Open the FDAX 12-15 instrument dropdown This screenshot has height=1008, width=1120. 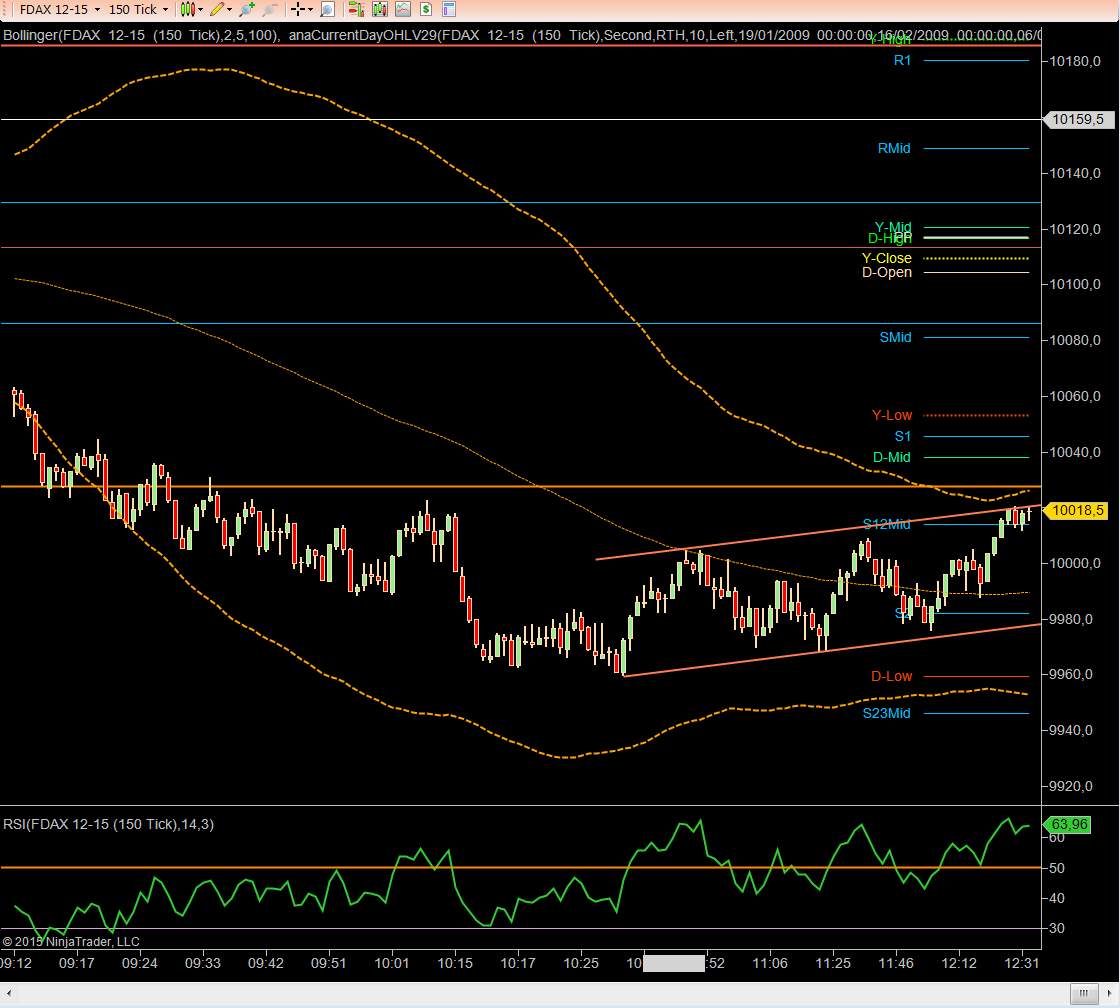pyautogui.click(x=60, y=9)
